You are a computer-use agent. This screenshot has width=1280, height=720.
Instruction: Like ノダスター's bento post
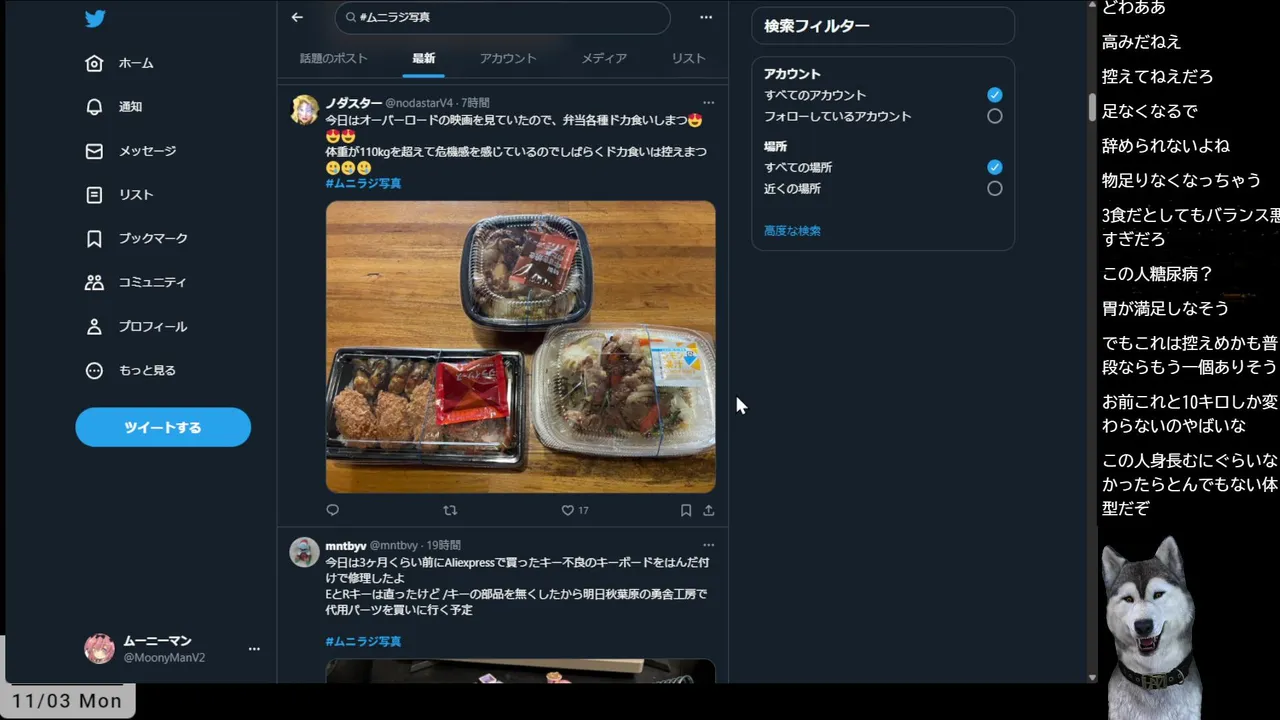pos(568,510)
